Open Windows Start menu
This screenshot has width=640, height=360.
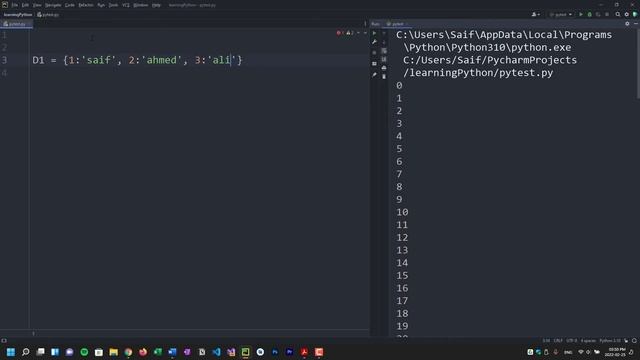(x=11, y=352)
